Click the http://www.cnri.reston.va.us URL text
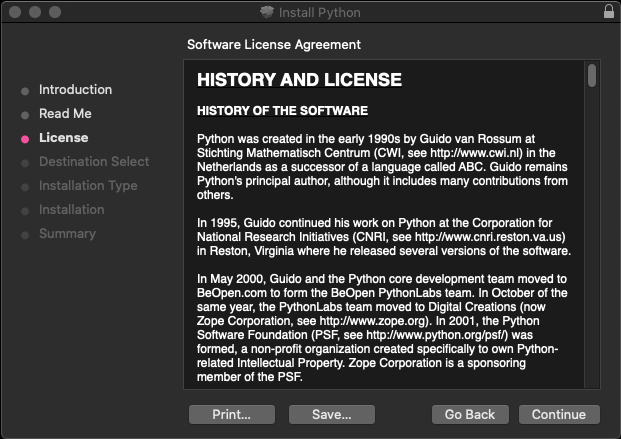Image resolution: width=621 pixels, height=439 pixels. tap(488, 237)
